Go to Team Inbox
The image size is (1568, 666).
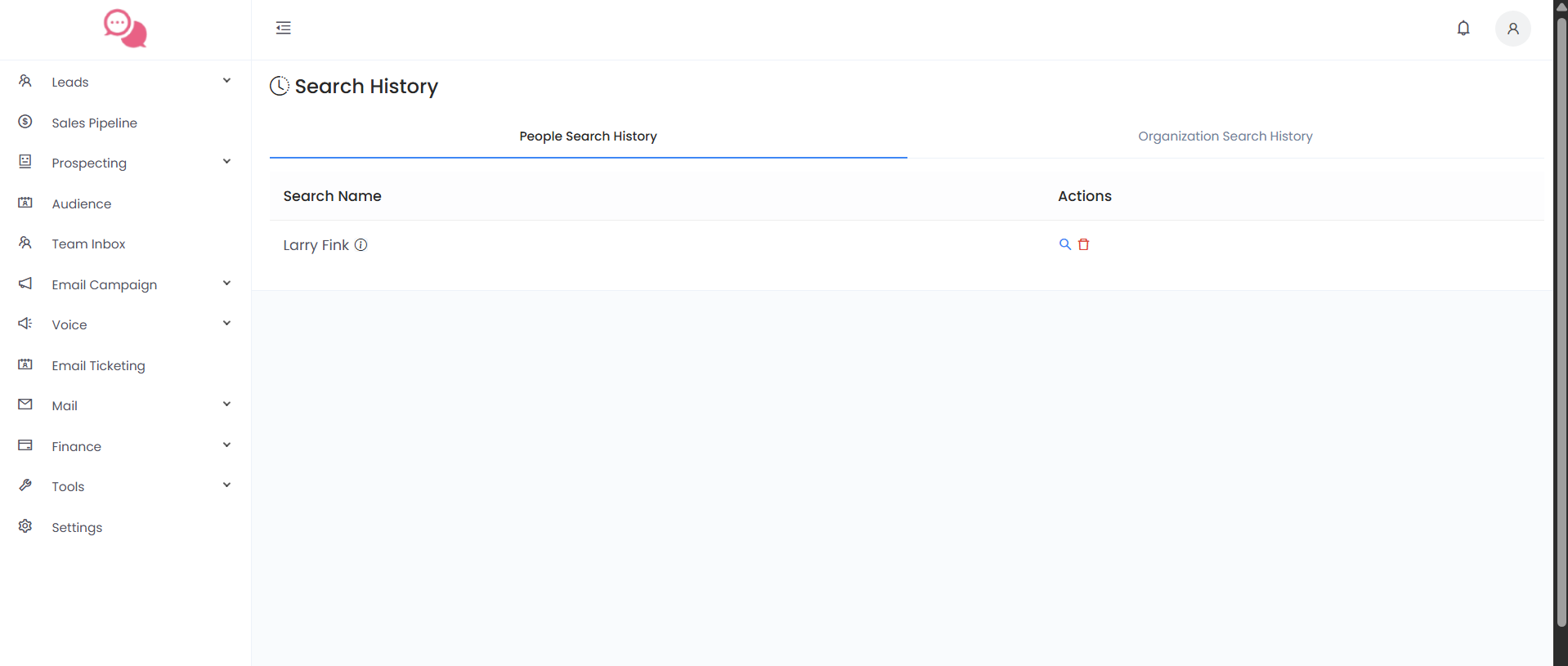click(x=88, y=244)
